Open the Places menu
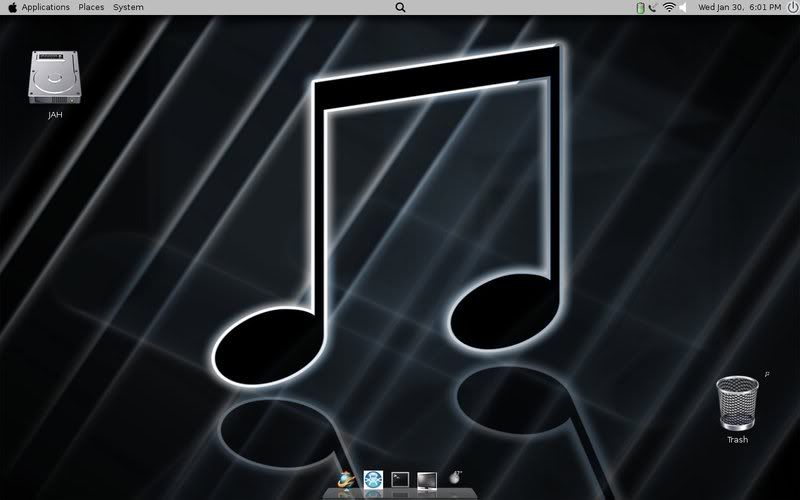Image resolution: width=800 pixels, height=500 pixels. 91,7
